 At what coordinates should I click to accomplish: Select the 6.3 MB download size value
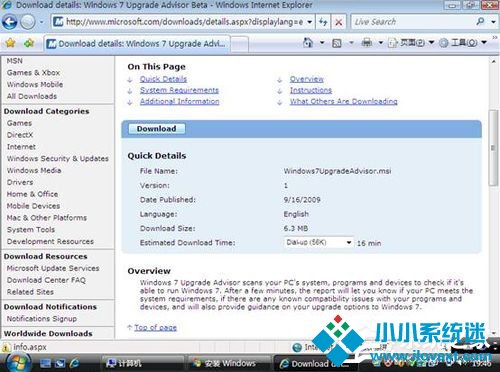pos(296,228)
